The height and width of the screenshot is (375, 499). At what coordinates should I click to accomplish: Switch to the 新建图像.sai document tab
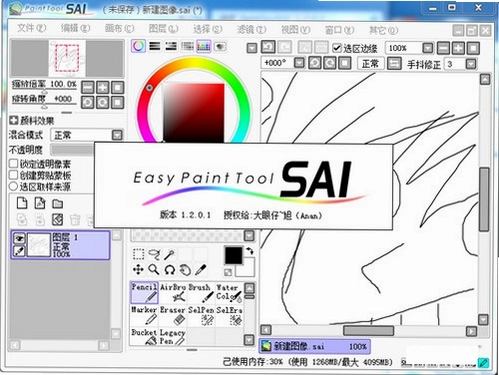[315, 346]
